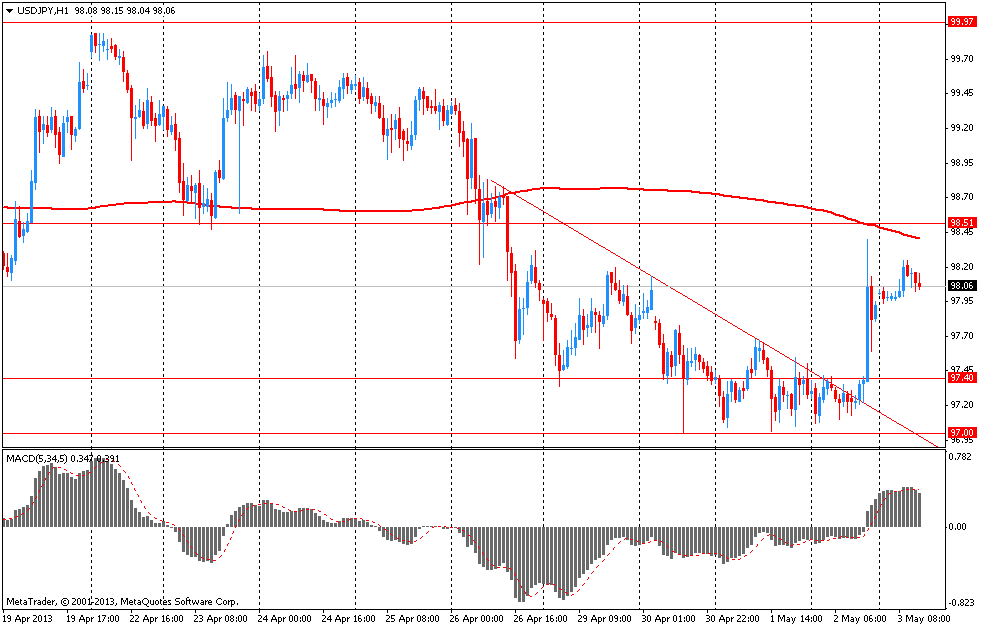Click the 98.20 price scale value

(962, 266)
